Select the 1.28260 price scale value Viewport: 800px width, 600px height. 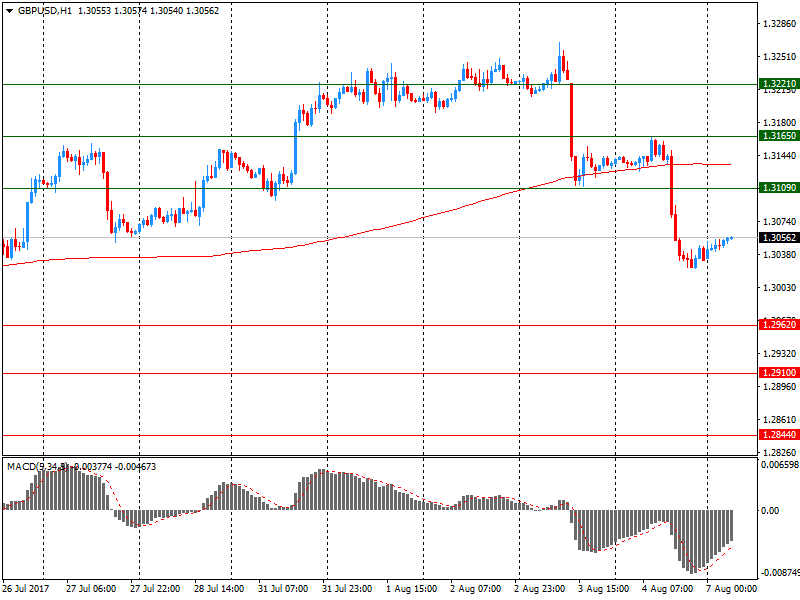[x=780, y=453]
